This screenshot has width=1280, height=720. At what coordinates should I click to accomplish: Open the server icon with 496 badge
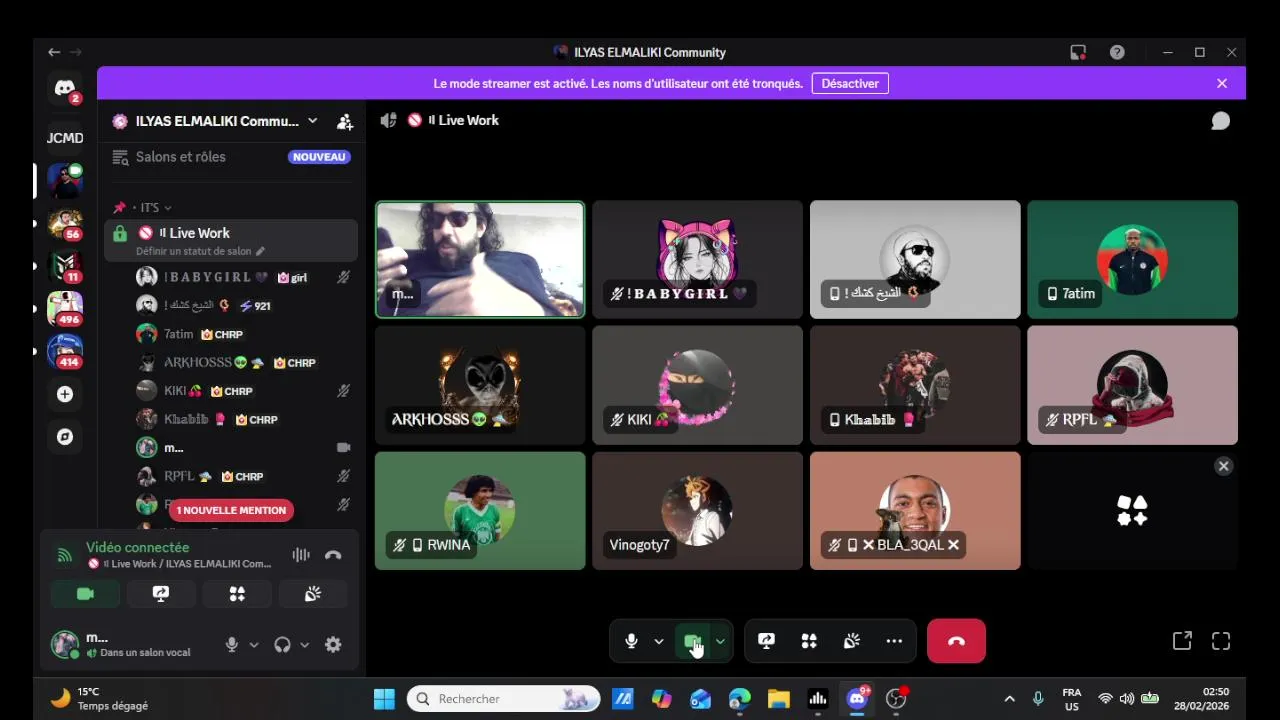pos(65,309)
